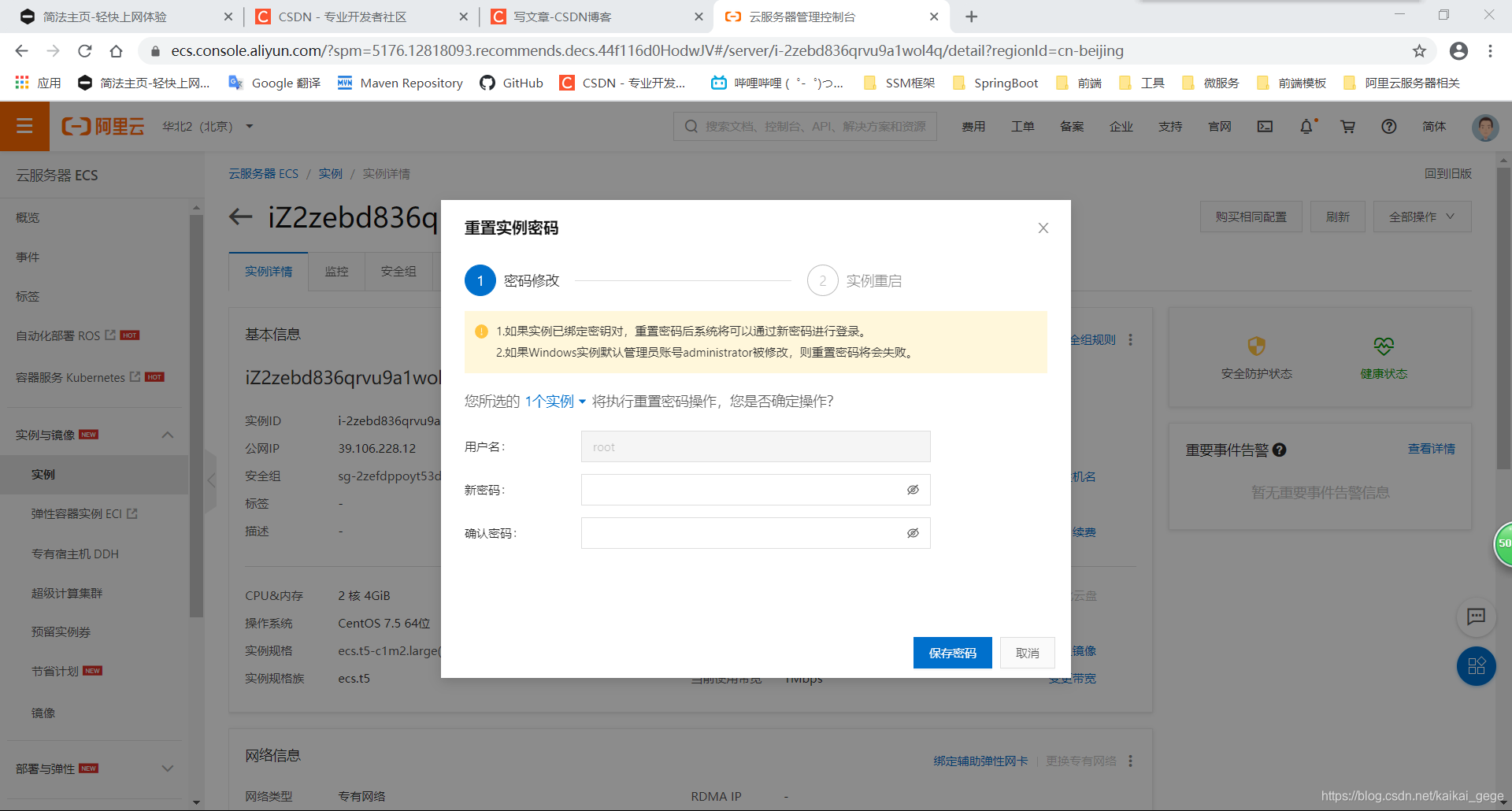Collapse the 实例与镜像 sidebar section
Screen dimensions: 1512x811
tap(168, 435)
